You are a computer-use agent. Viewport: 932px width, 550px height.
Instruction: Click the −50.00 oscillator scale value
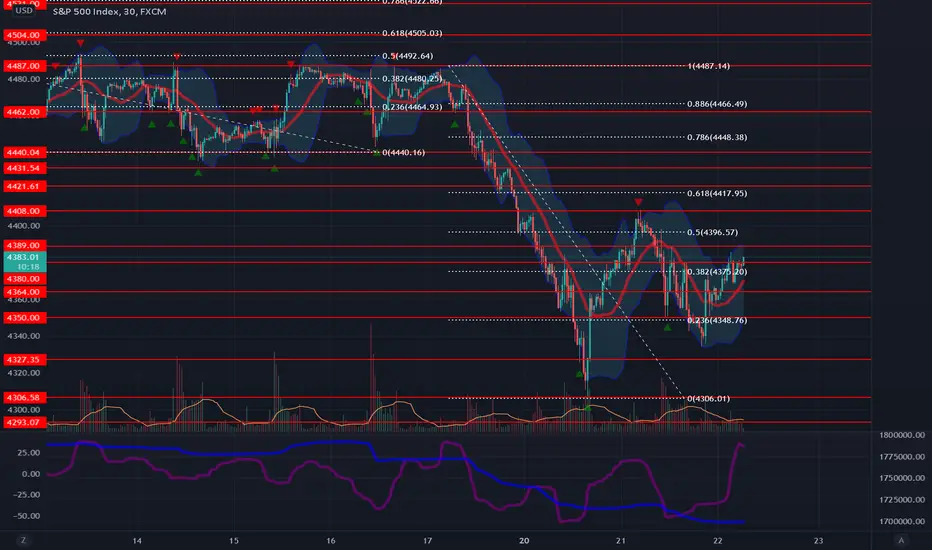tap(27, 516)
